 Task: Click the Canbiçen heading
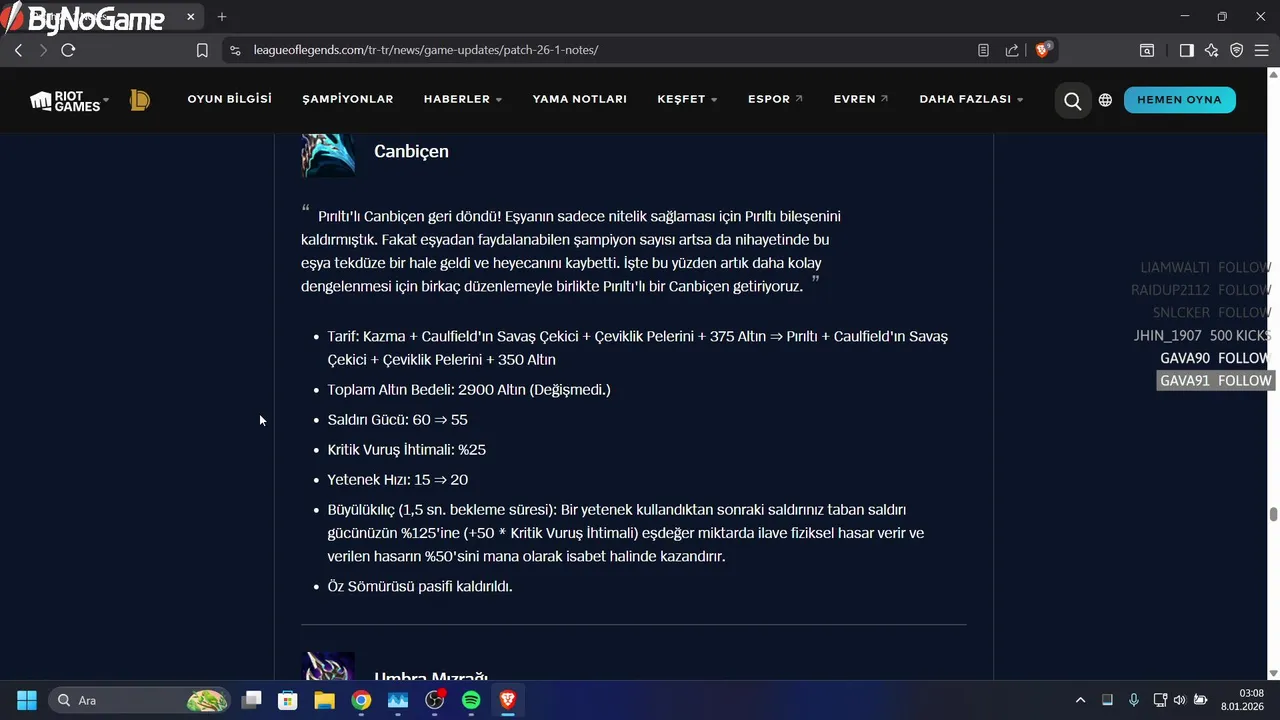click(x=411, y=151)
